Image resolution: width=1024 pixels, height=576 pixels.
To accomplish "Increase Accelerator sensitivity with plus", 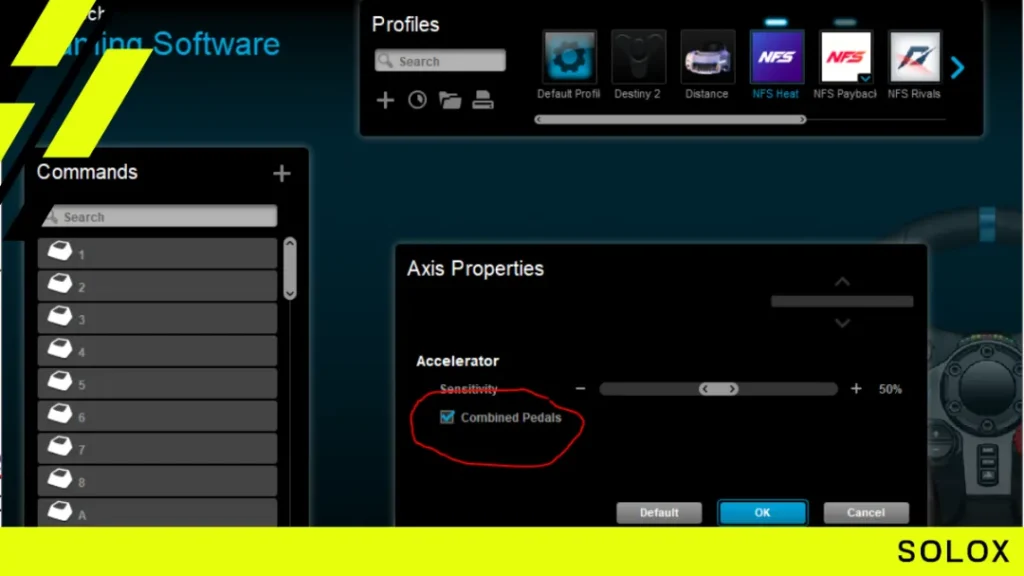I will [856, 389].
